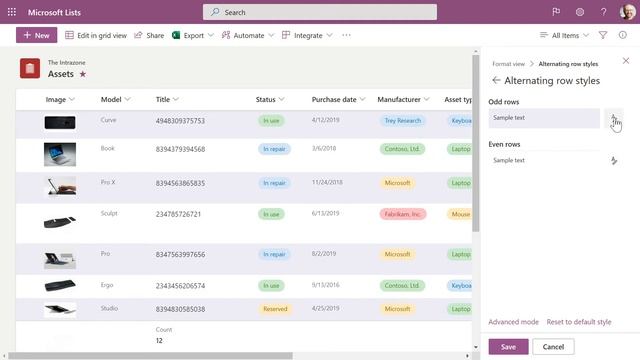640x360 pixels.
Task: Edit odd rows style icon
Action: tap(614, 118)
